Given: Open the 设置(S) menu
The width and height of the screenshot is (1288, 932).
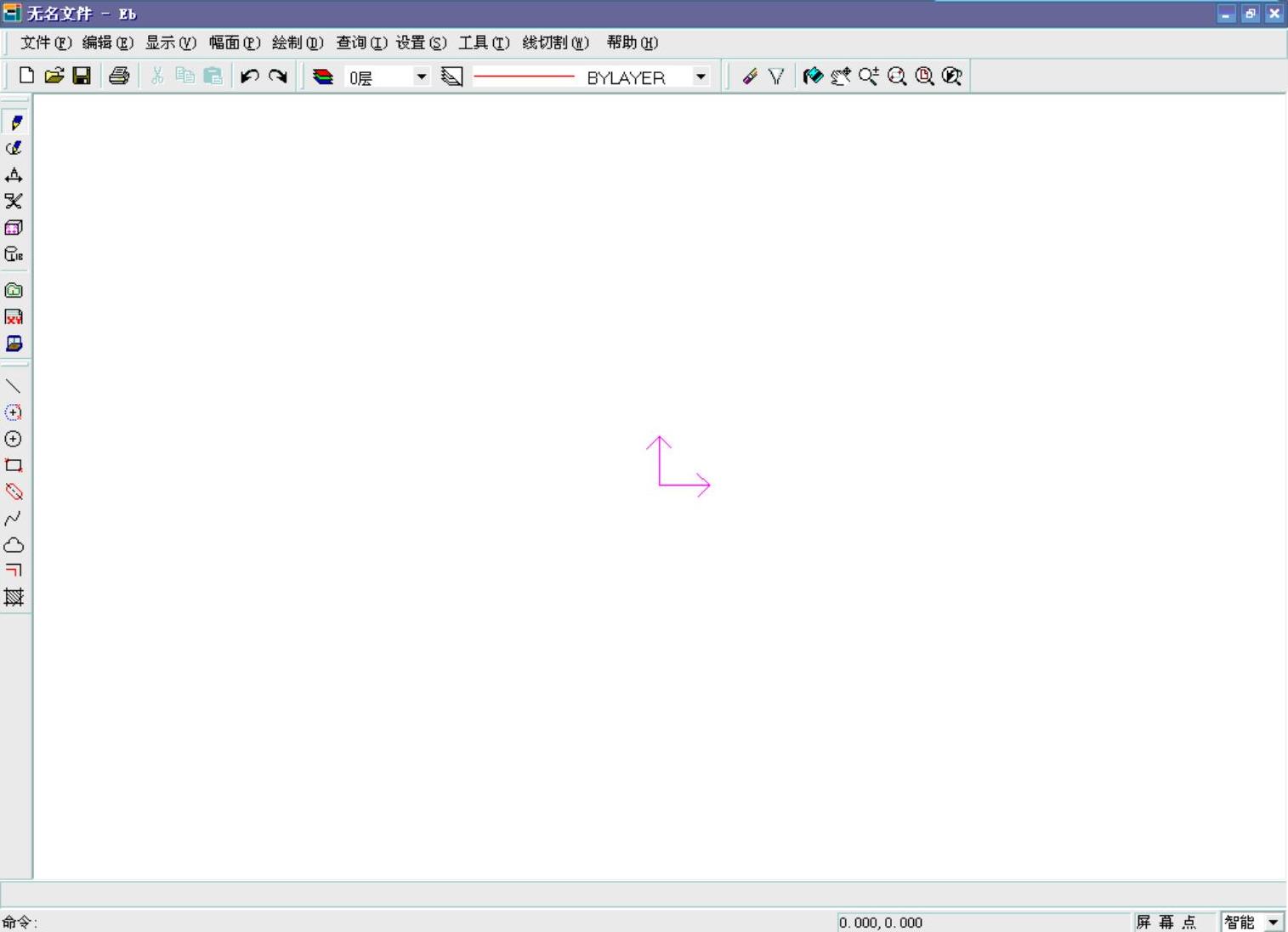Looking at the screenshot, I should [x=421, y=43].
